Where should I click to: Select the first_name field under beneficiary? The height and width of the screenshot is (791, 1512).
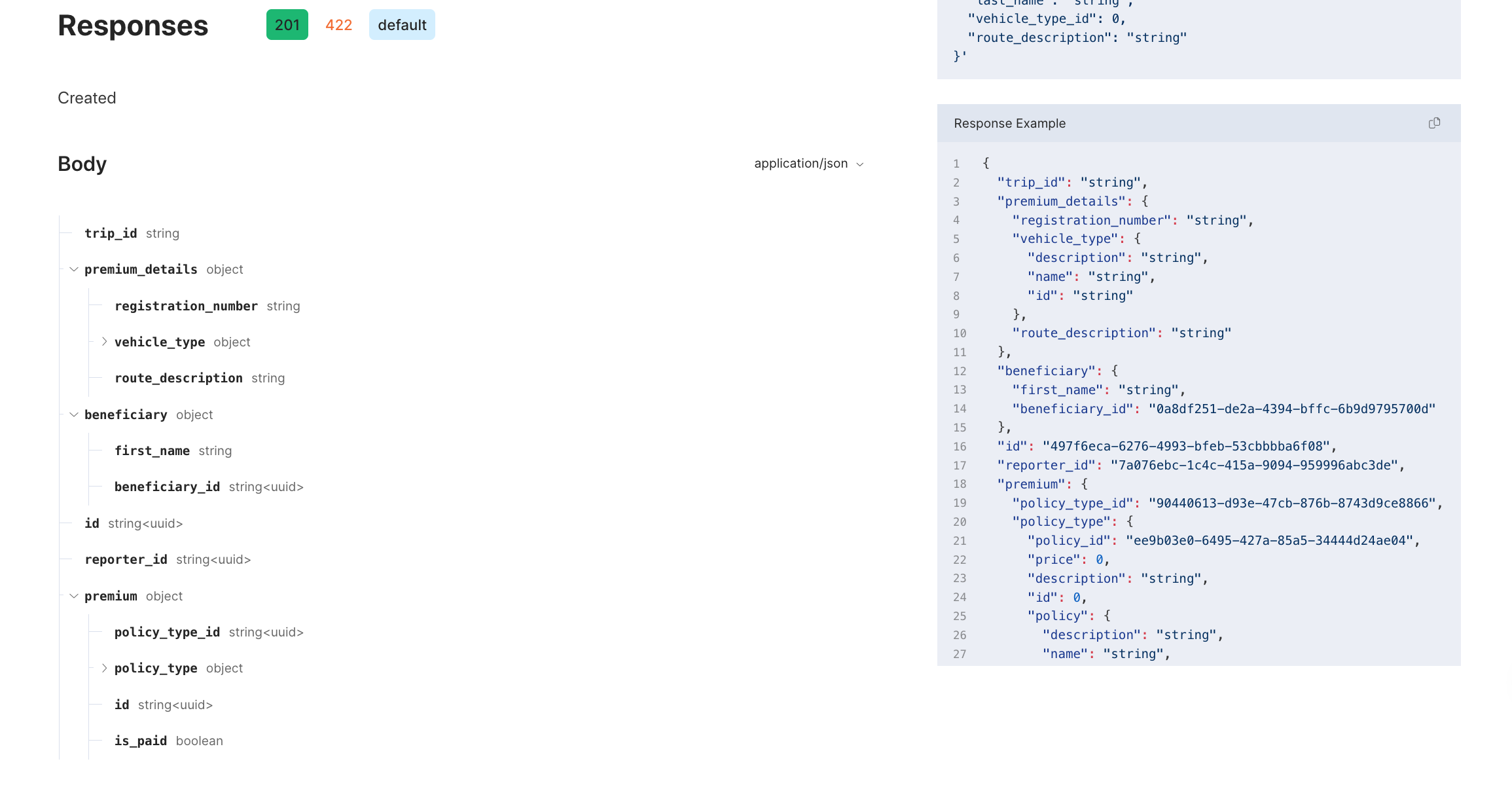[x=152, y=451]
